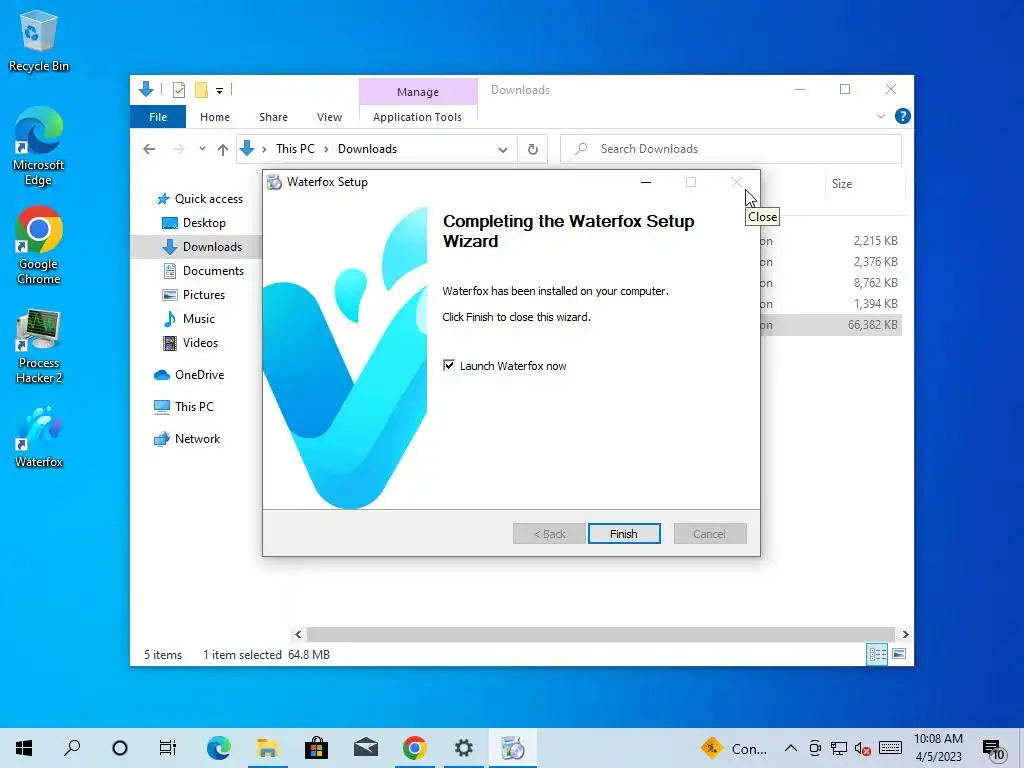The width and height of the screenshot is (1024, 768).
Task: Select the Microsoft Edge desktop shortcut
Action: coord(39,147)
